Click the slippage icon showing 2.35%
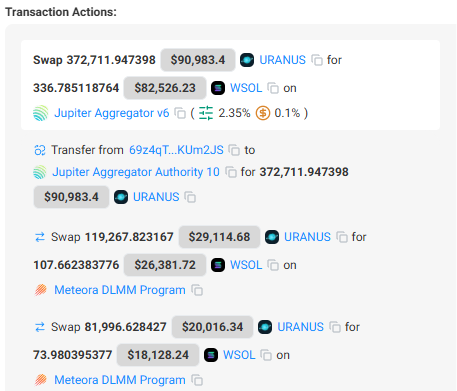457x391 pixels. (x=206, y=113)
